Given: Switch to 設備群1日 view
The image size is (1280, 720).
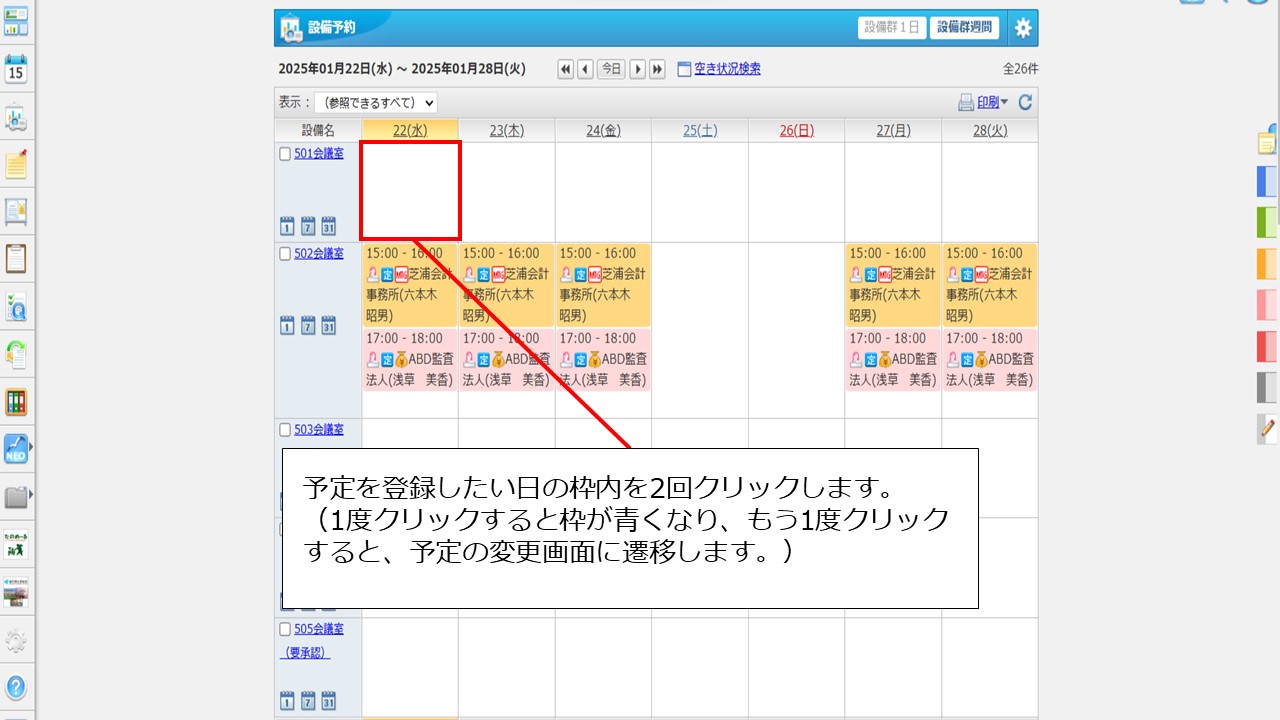Looking at the screenshot, I should pyautogui.click(x=892, y=28).
